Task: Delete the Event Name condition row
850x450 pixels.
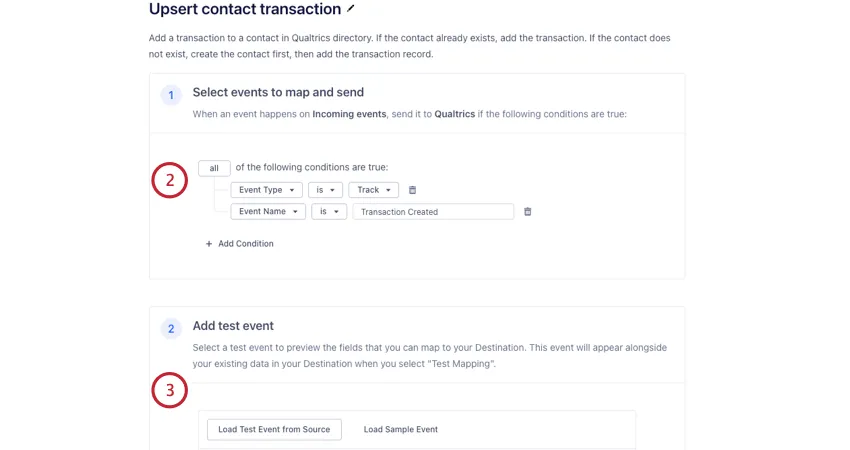Action: (x=528, y=212)
